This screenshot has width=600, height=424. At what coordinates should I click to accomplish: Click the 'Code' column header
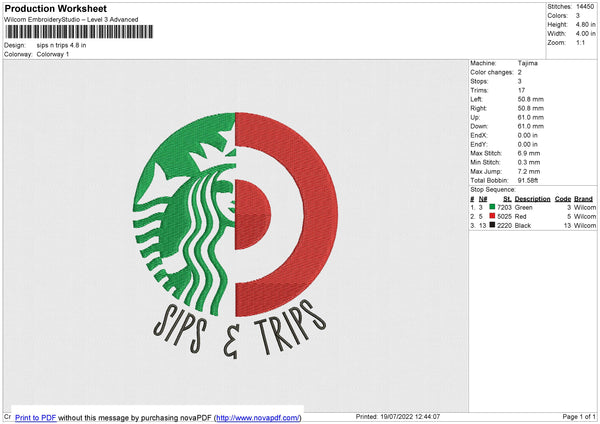[x=563, y=199]
